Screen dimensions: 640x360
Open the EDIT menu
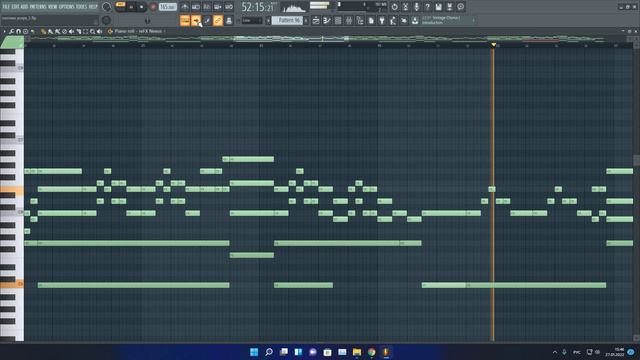click(x=16, y=7)
